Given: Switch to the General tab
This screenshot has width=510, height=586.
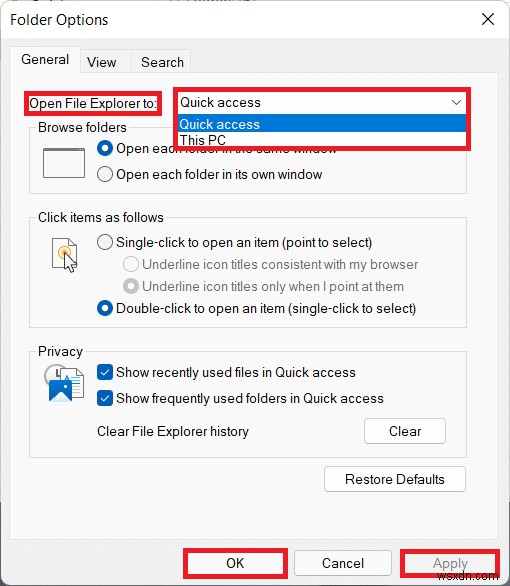Looking at the screenshot, I should click(45, 60).
